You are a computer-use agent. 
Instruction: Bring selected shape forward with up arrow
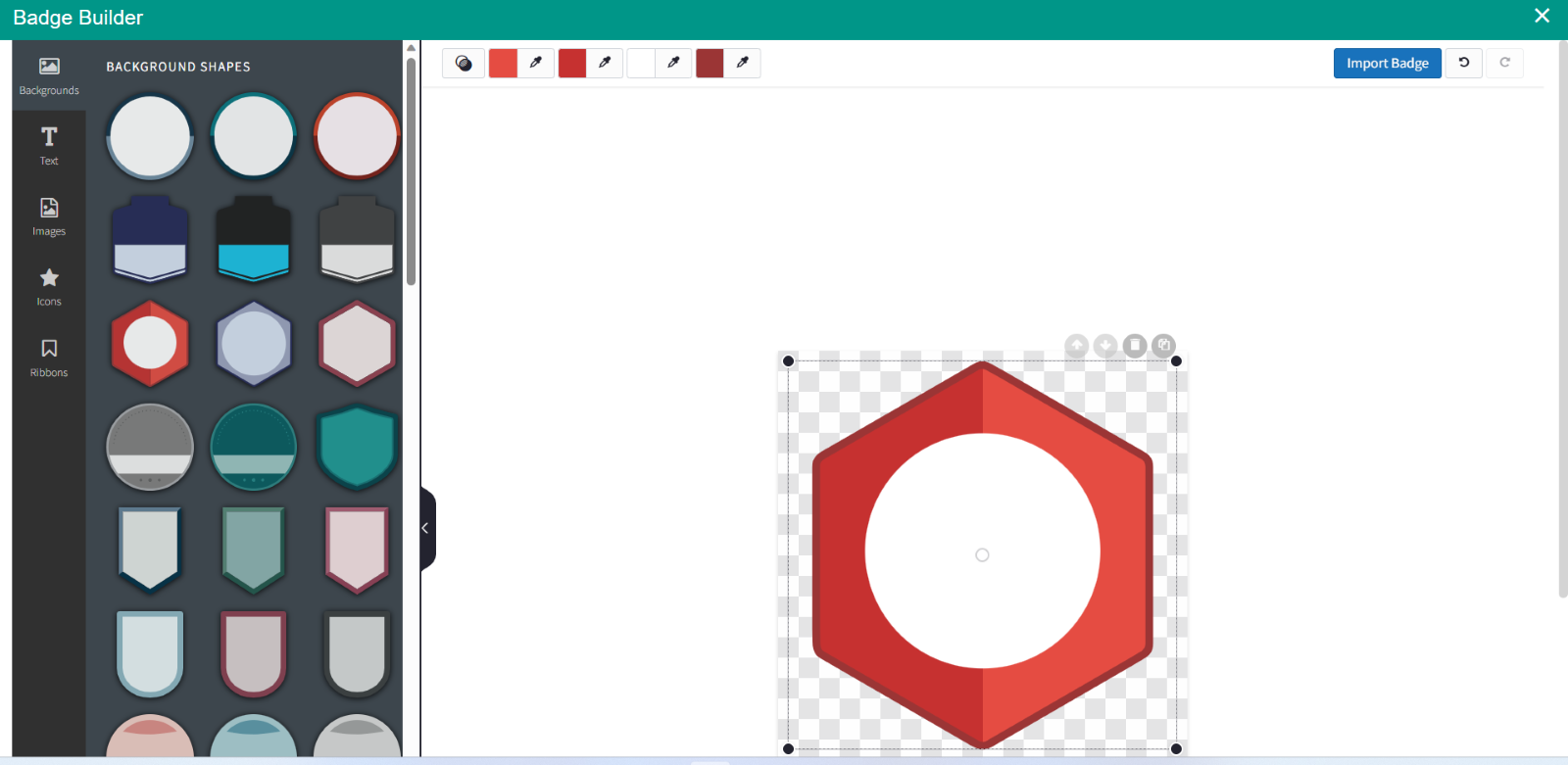click(x=1077, y=345)
